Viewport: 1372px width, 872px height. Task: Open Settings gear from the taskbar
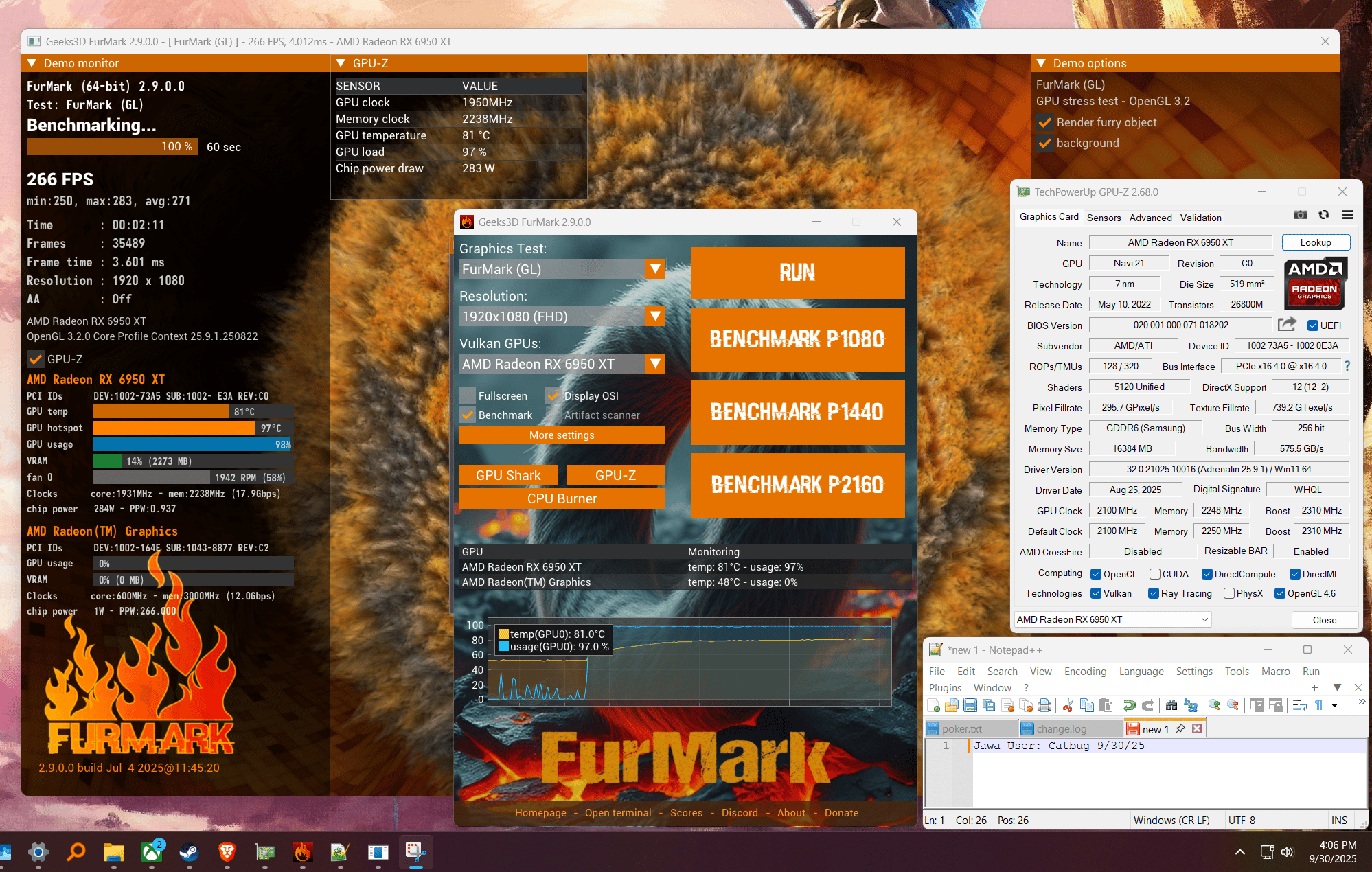[38, 852]
